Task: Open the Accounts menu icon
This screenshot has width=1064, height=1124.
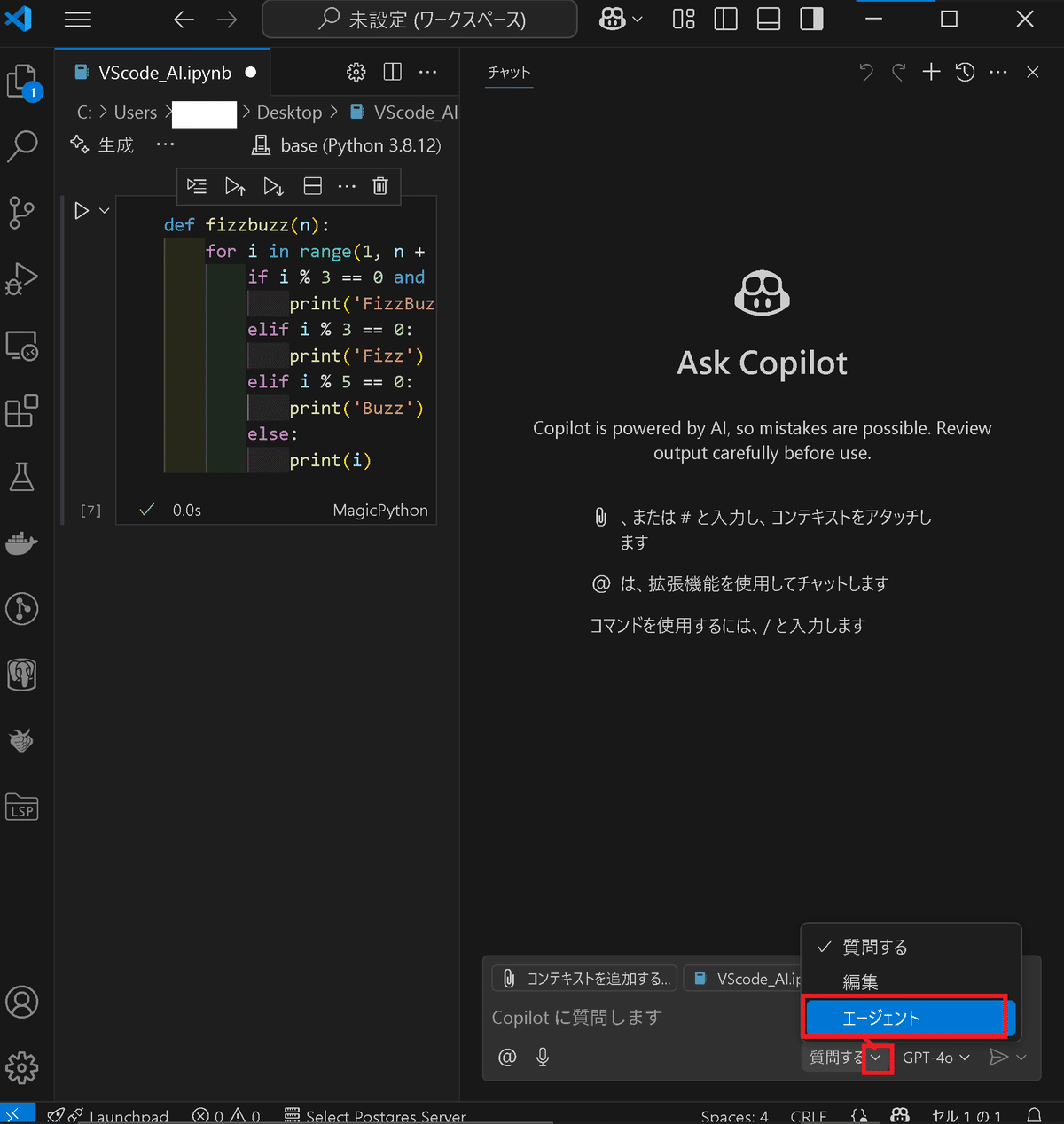Action: [x=22, y=1003]
